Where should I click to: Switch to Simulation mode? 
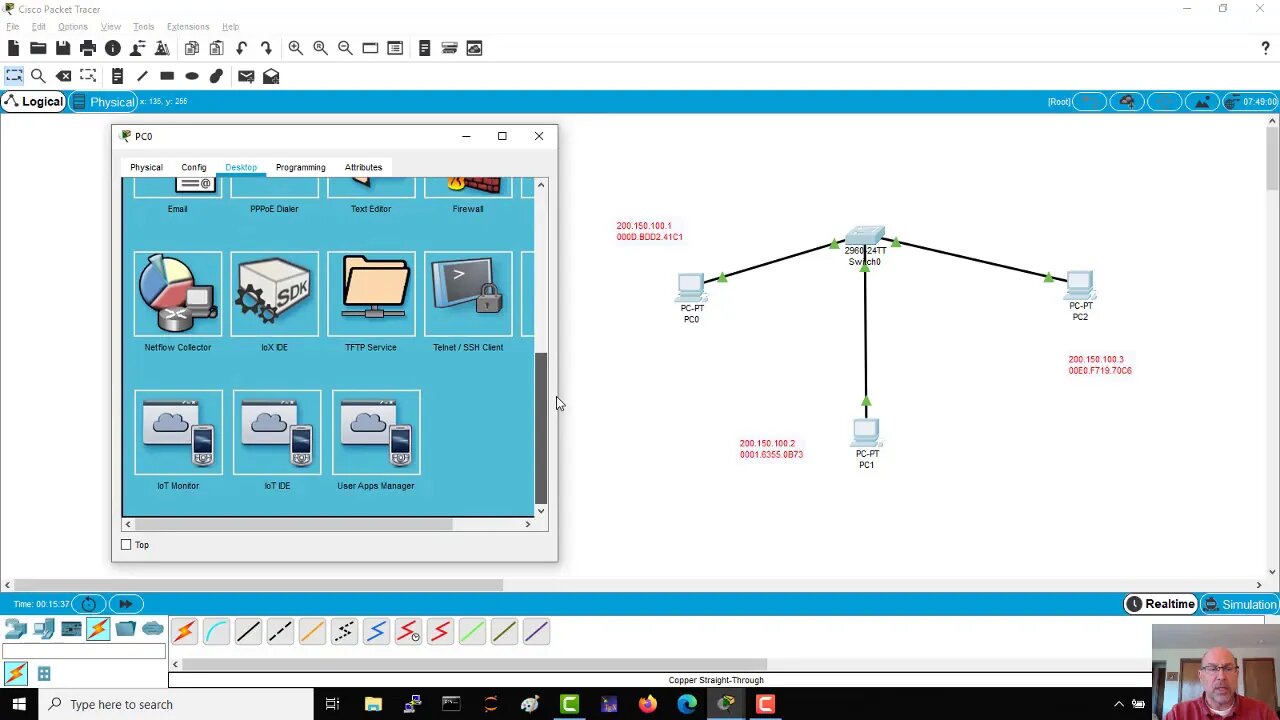(1239, 604)
